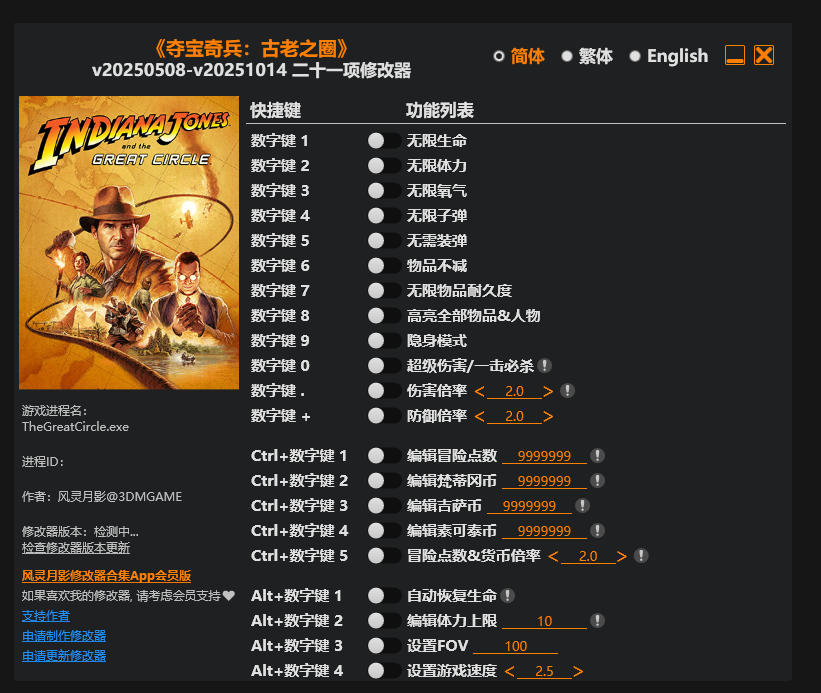Toggle 超级伤害/一击必杀 switch

(x=384, y=365)
